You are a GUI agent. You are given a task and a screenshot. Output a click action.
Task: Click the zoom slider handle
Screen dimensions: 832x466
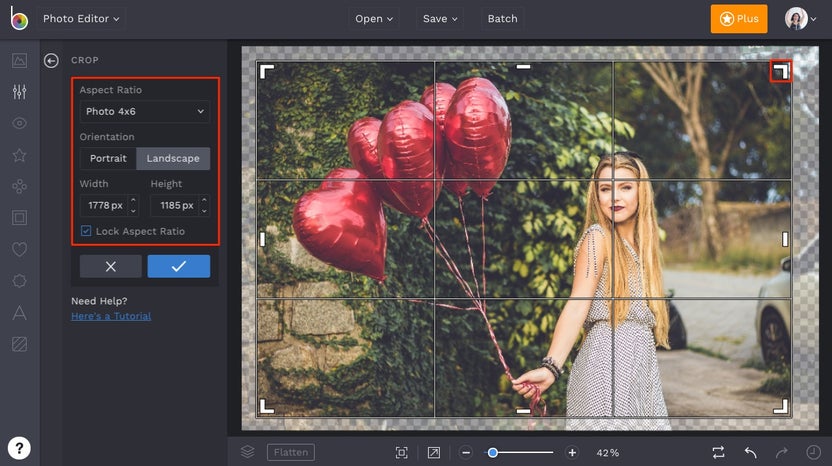[x=492, y=453]
